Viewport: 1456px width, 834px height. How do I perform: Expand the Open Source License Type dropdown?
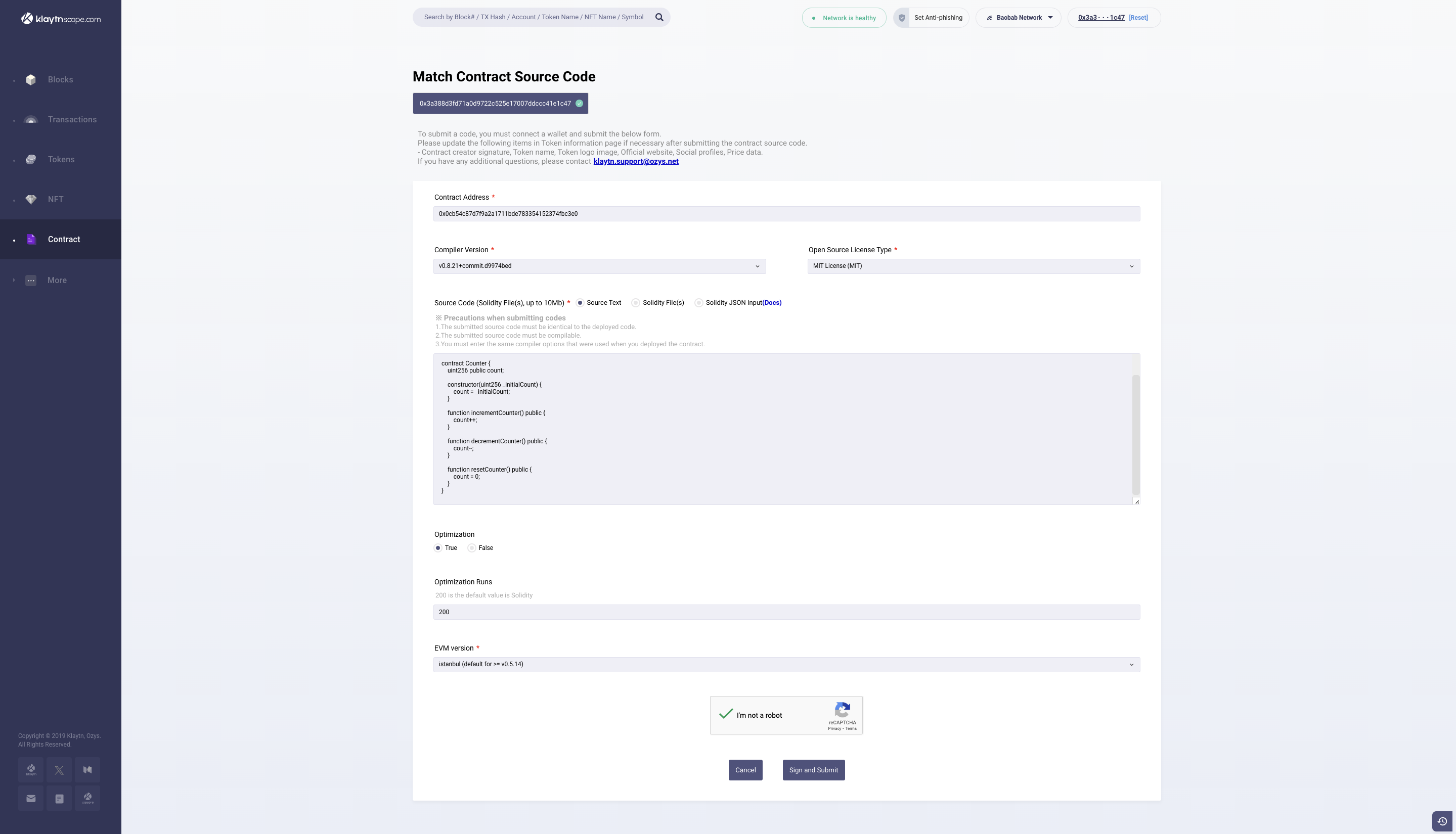[973, 266]
